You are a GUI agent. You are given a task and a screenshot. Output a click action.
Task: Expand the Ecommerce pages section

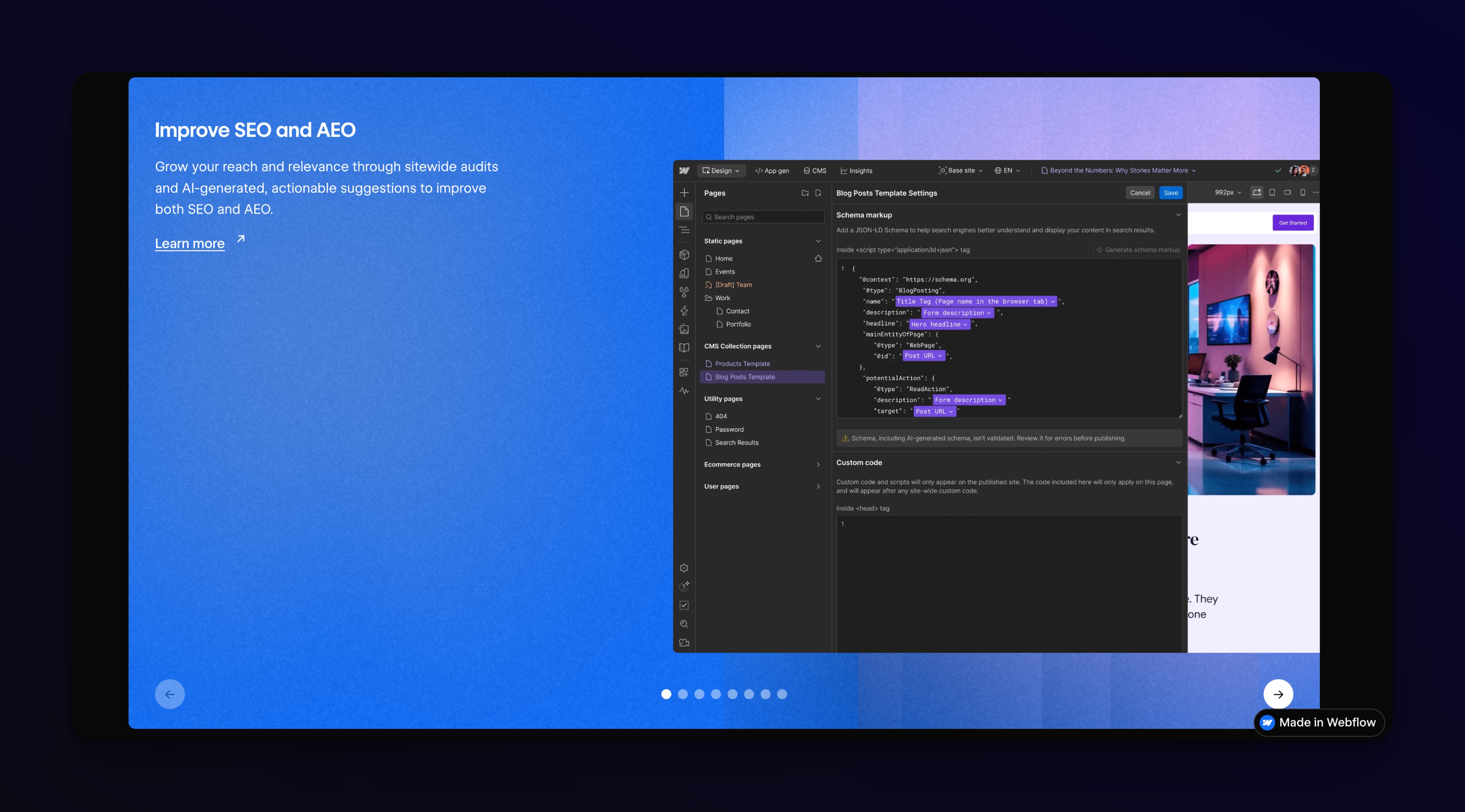(x=818, y=465)
